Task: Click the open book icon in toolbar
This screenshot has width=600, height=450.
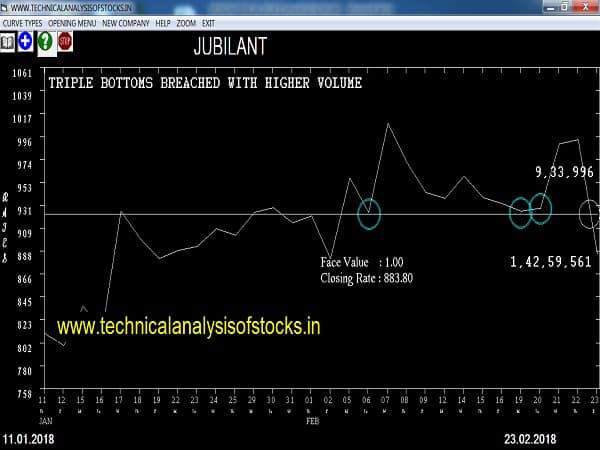Action: tap(8, 42)
